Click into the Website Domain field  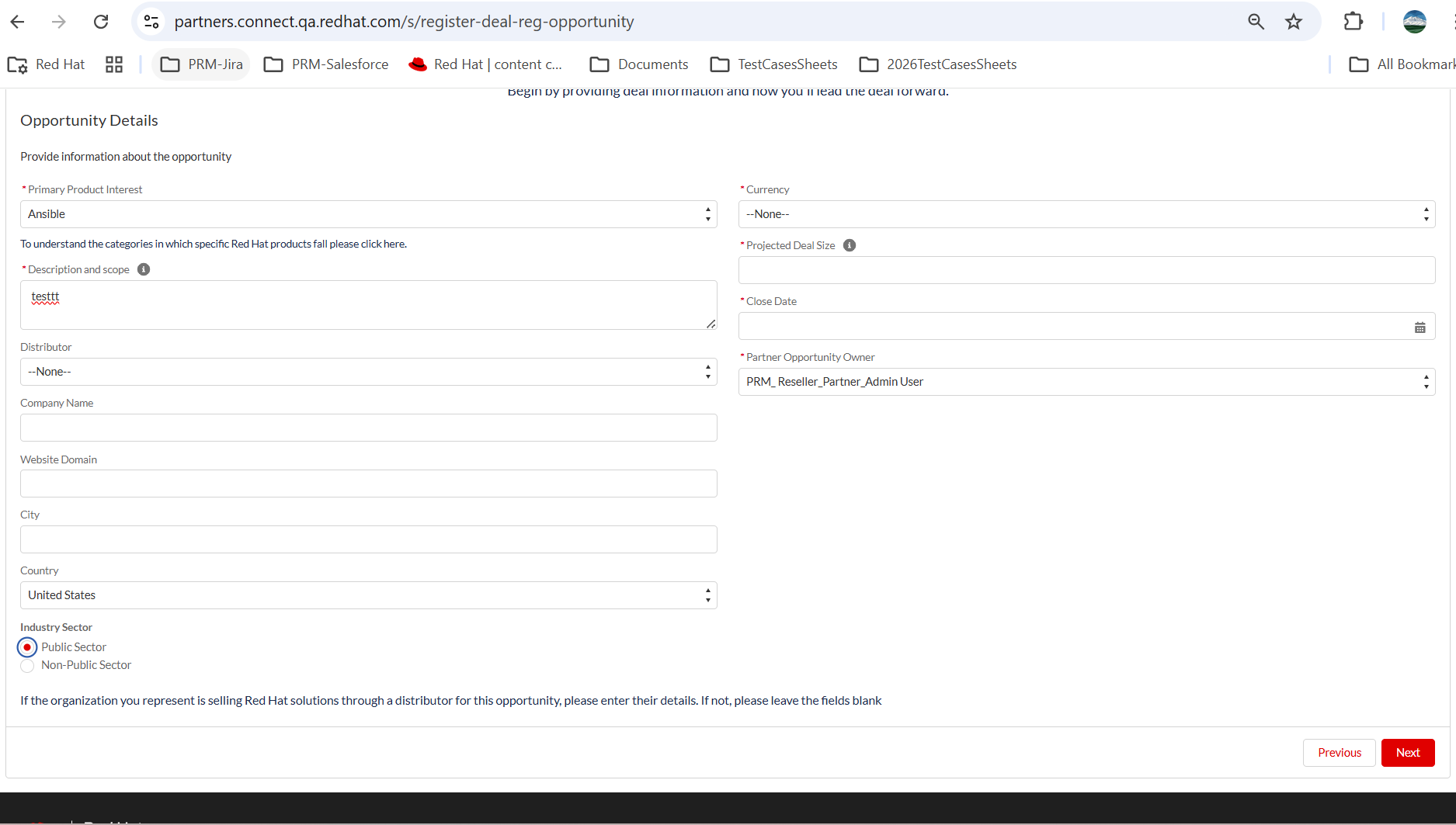tap(368, 484)
